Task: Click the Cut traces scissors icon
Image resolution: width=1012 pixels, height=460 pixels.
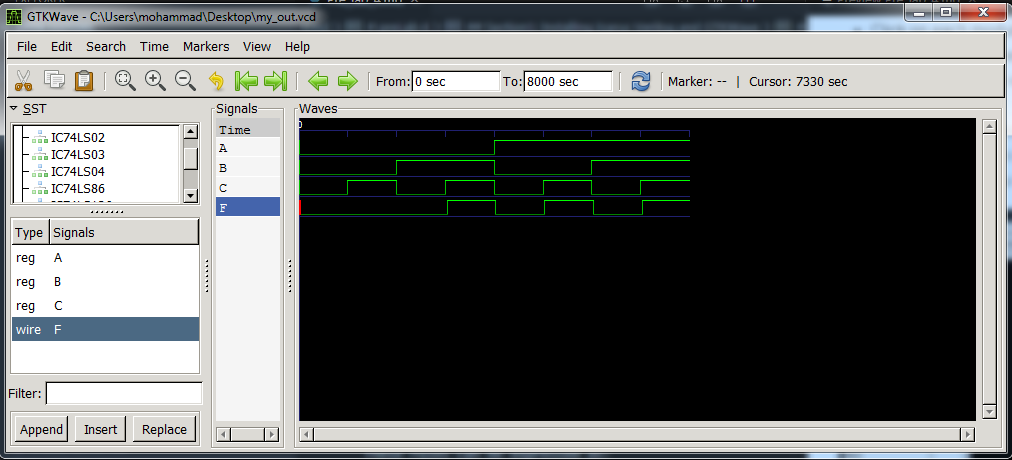Action: 24,81
